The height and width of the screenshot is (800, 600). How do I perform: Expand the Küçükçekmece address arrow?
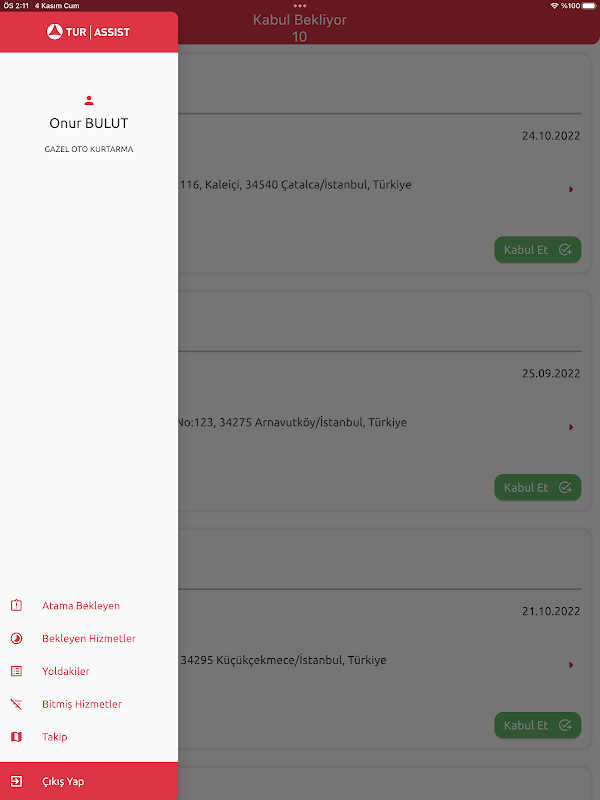point(571,664)
